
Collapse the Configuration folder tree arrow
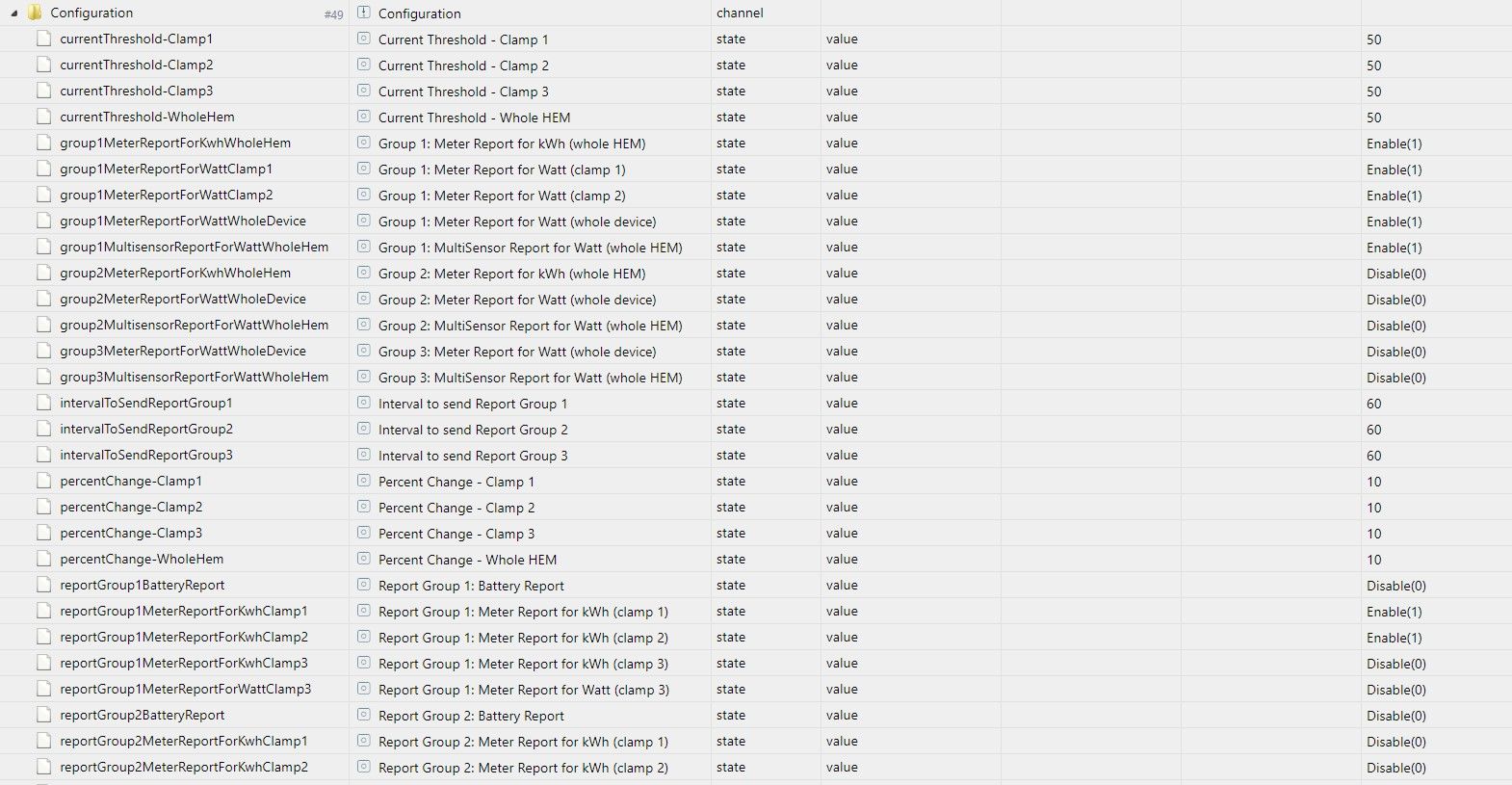coord(14,13)
